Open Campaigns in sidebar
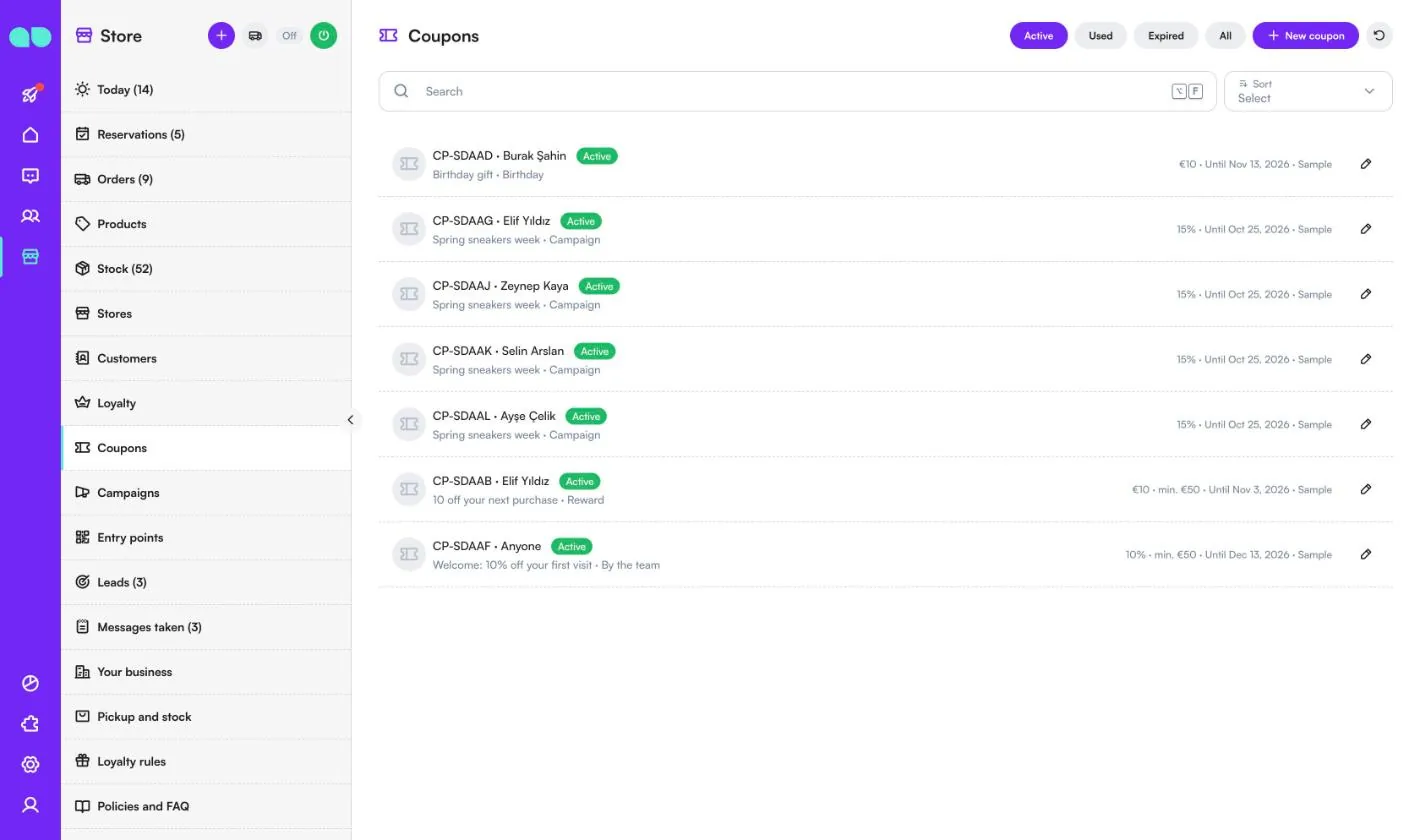Viewport: 1420px width, 840px height. click(206, 493)
